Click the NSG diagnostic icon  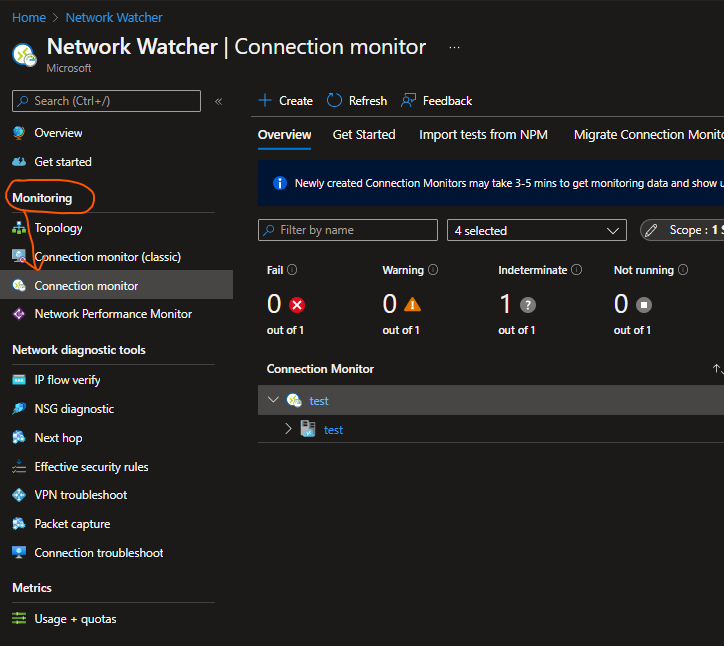[x=19, y=409]
